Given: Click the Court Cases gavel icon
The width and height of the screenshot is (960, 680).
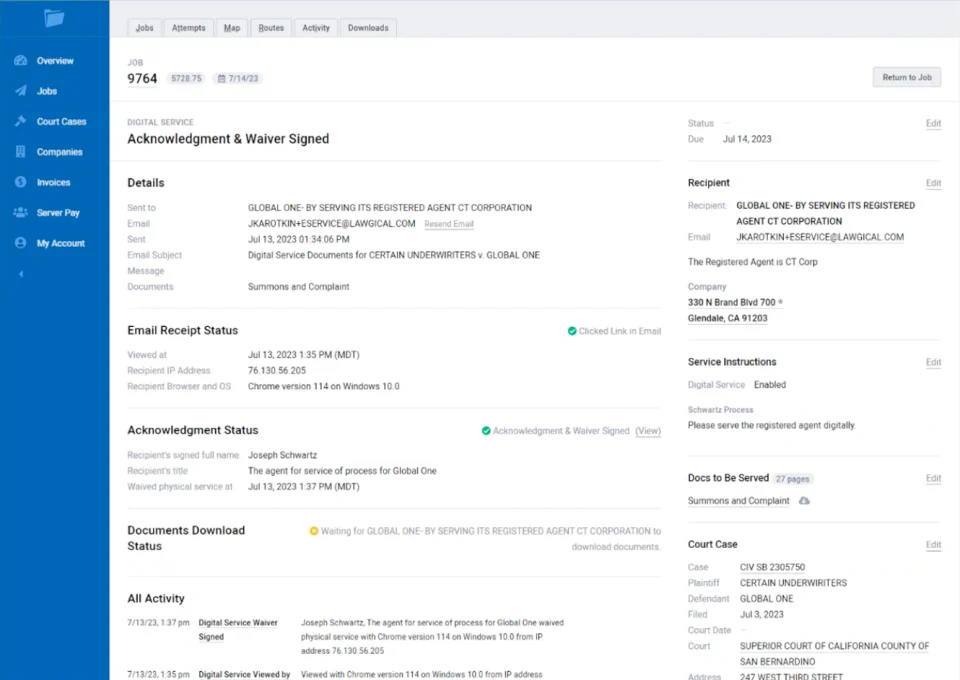Looking at the screenshot, I should (20, 122).
